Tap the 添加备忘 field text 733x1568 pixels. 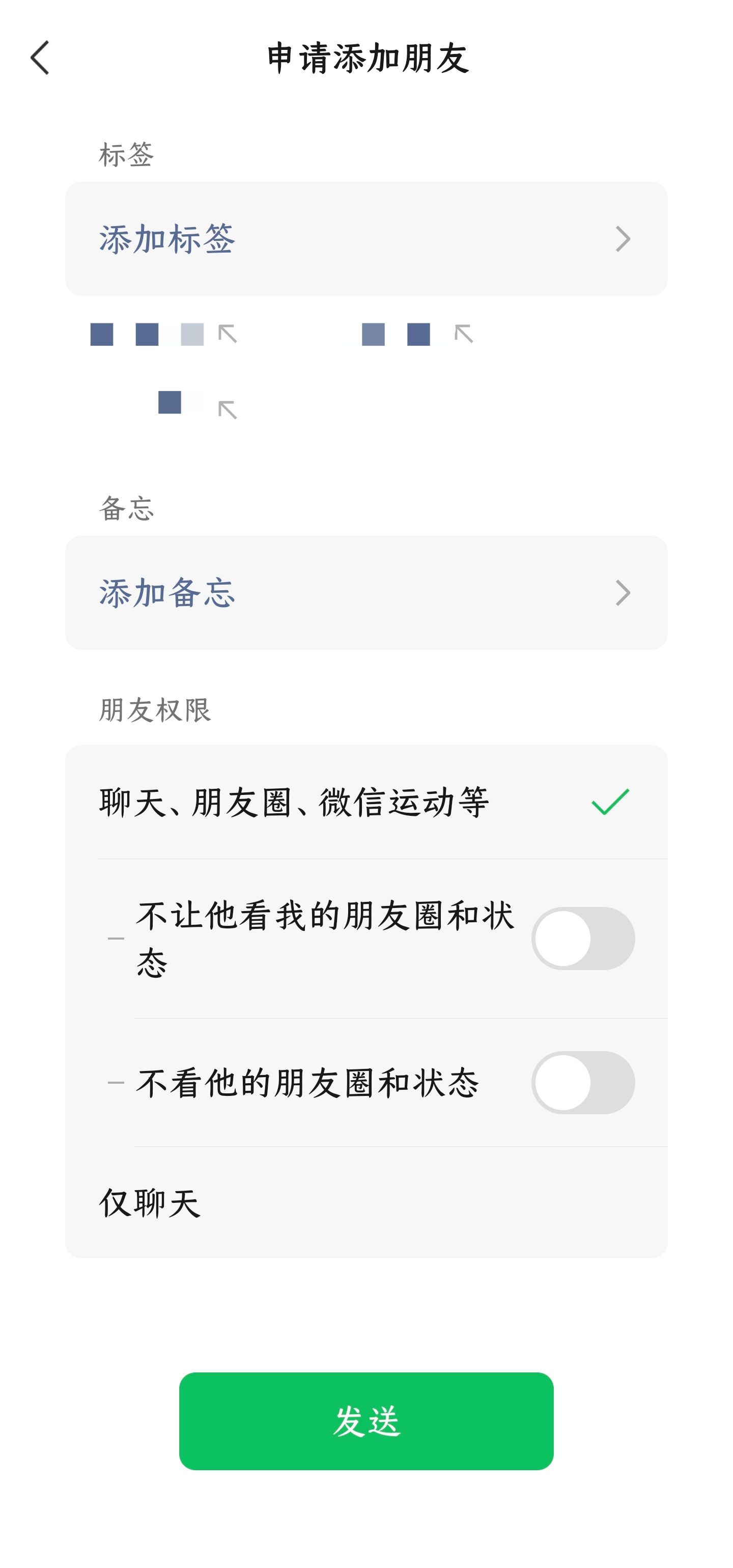(x=167, y=593)
